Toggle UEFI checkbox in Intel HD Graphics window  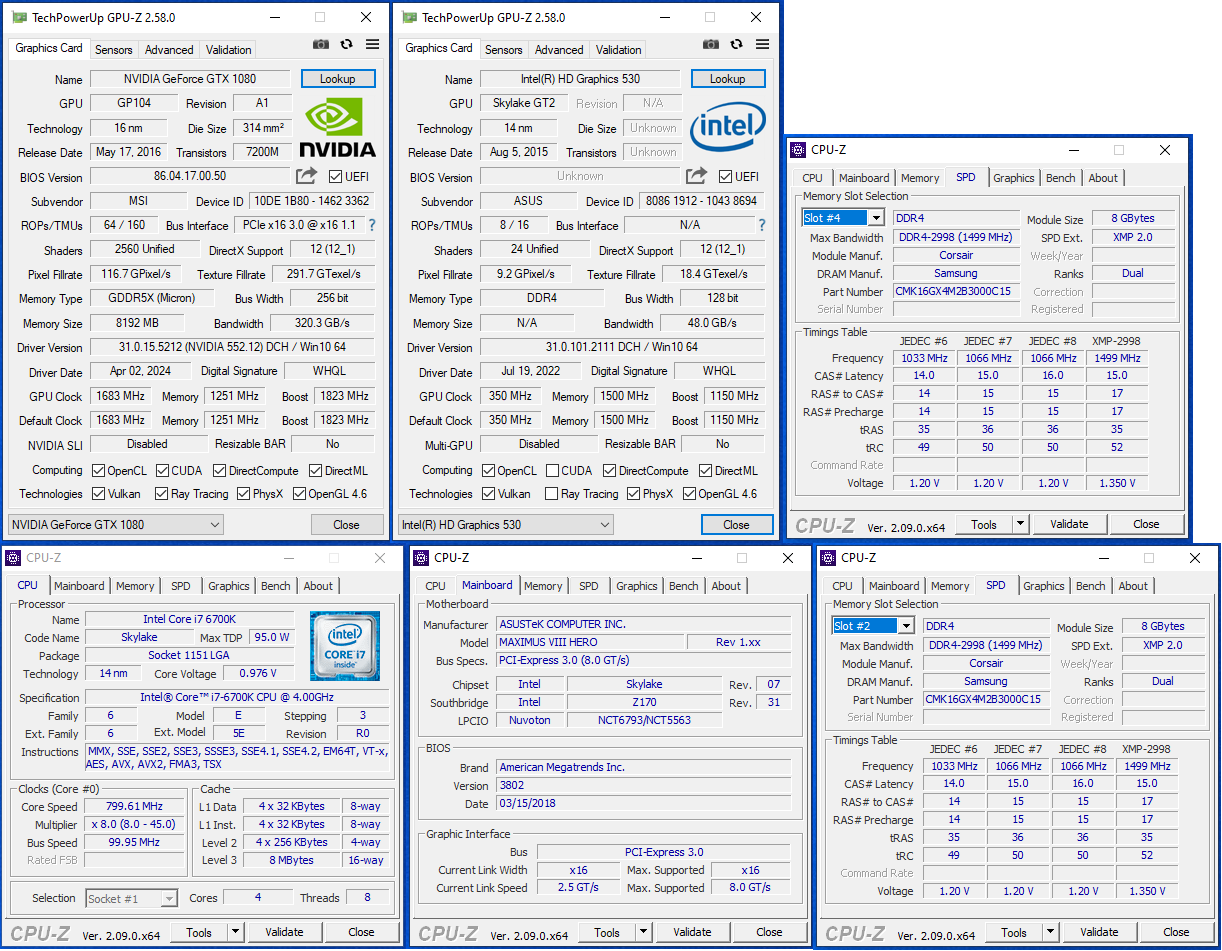click(x=726, y=177)
